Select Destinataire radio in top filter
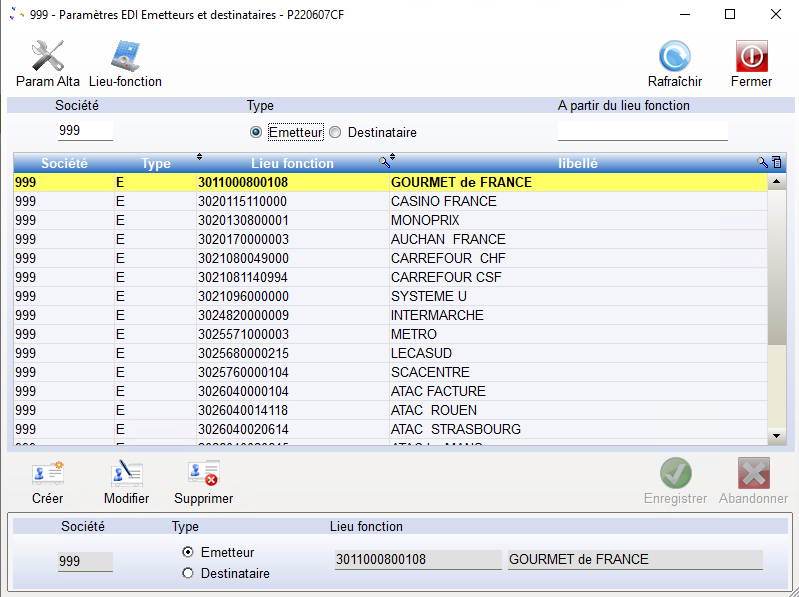799x597 pixels. click(336, 132)
